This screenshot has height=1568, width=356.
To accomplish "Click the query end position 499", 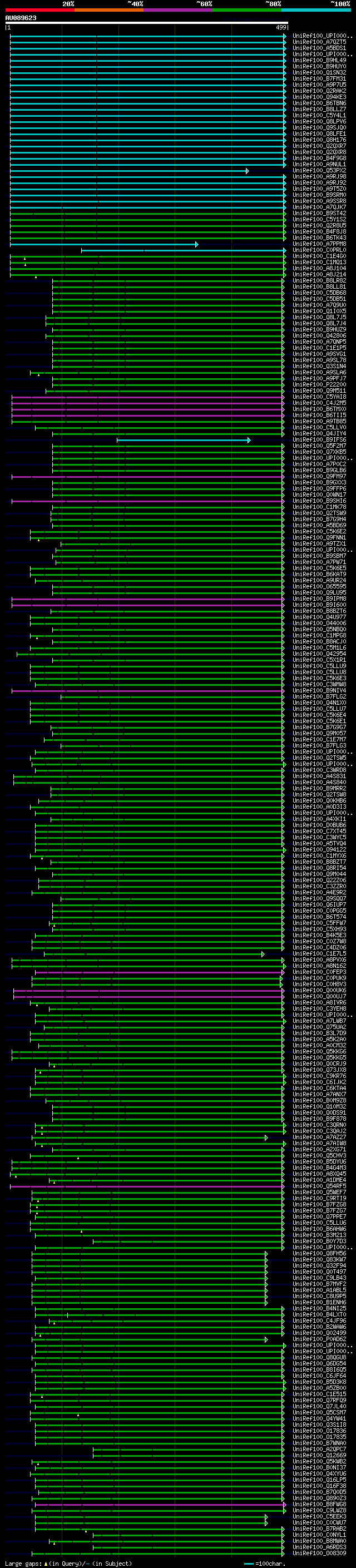I will point(281,27).
